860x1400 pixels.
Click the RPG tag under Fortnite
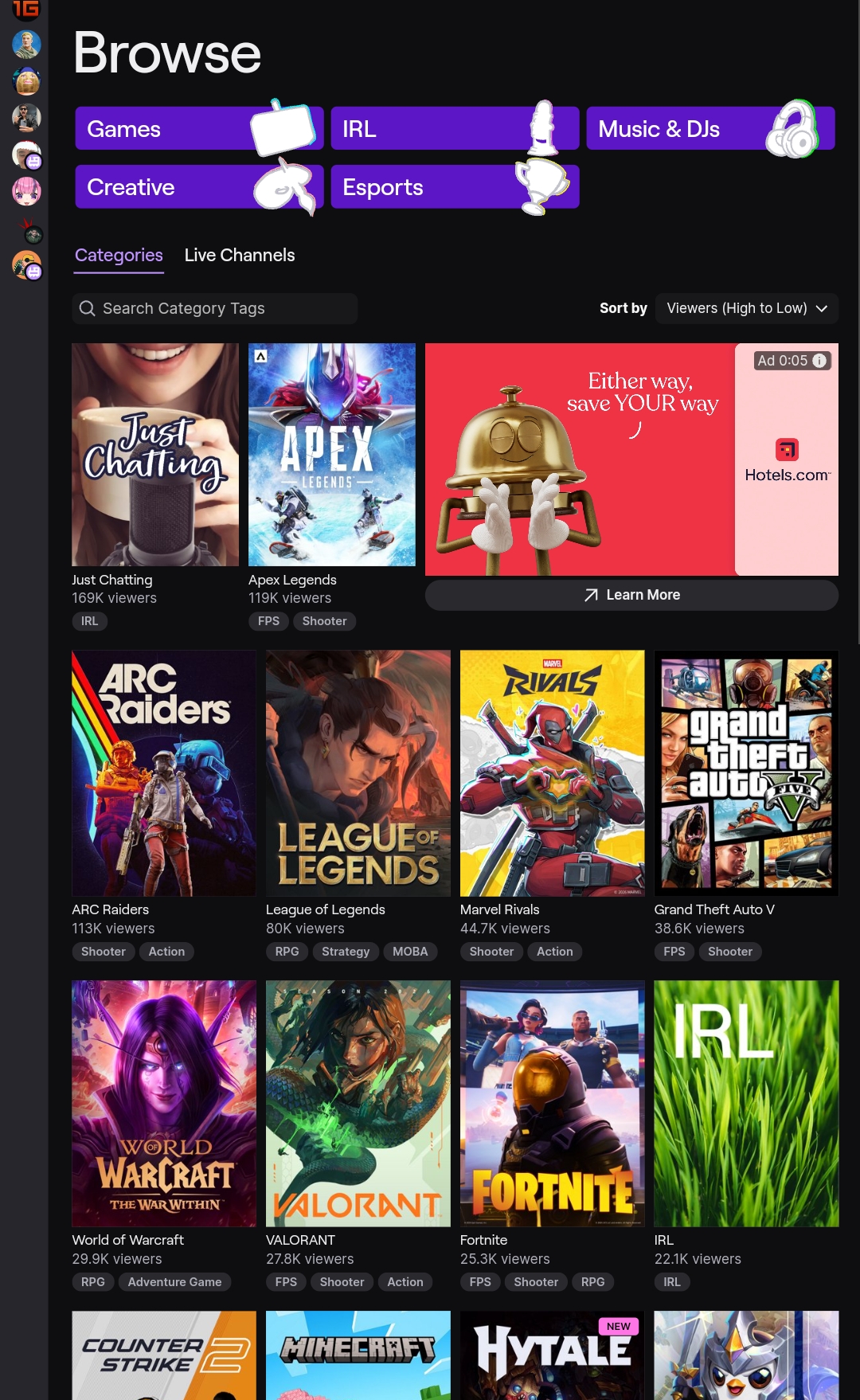[593, 1282]
